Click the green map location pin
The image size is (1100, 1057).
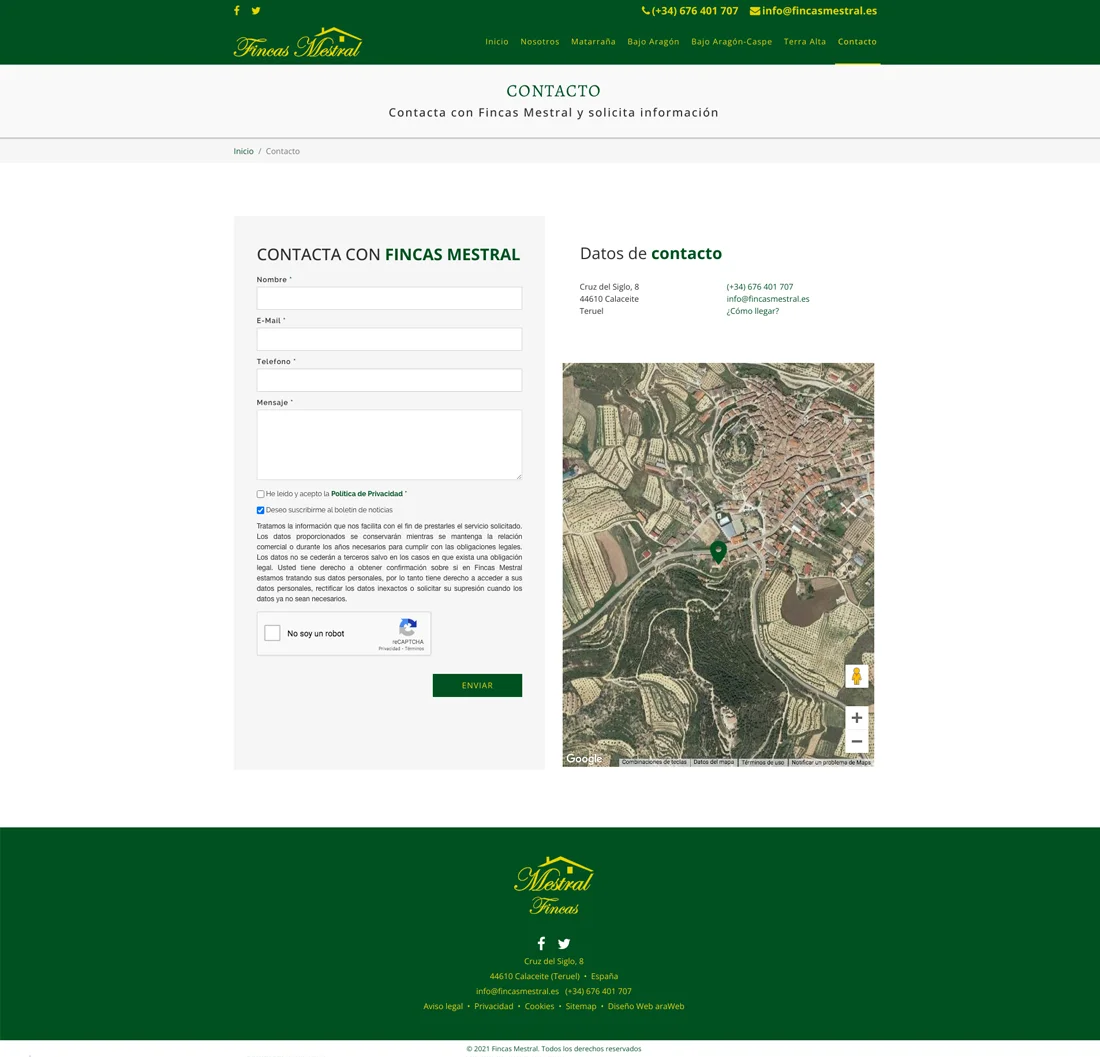[x=718, y=552]
